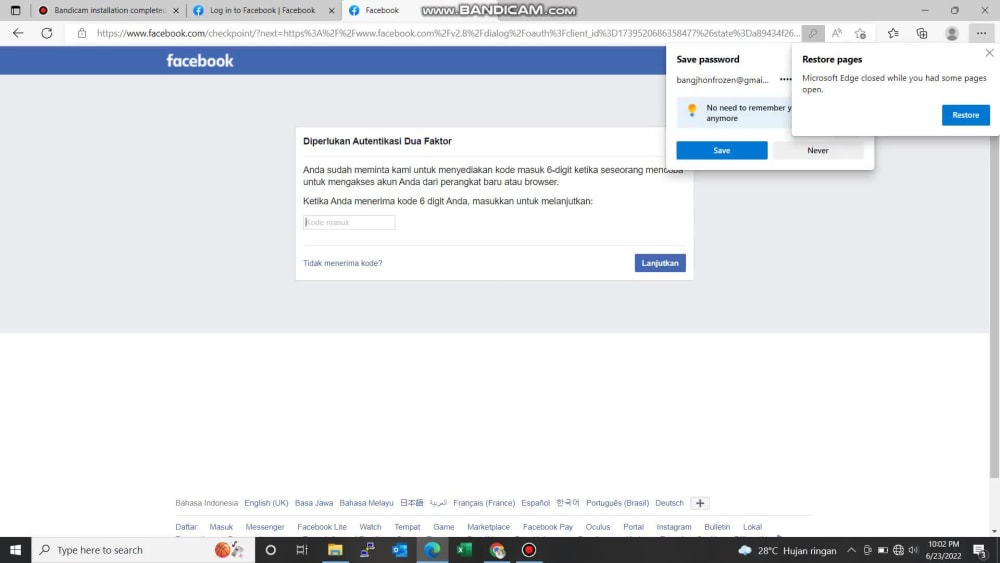Open the Windows Start menu
This screenshot has width=1000, height=563.
[15, 550]
